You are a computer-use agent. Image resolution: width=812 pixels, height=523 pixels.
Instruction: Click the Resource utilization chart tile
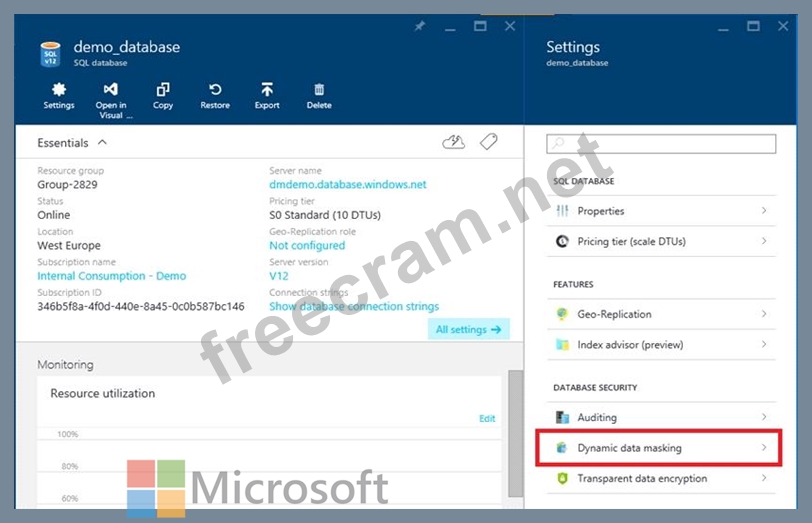click(x=269, y=442)
